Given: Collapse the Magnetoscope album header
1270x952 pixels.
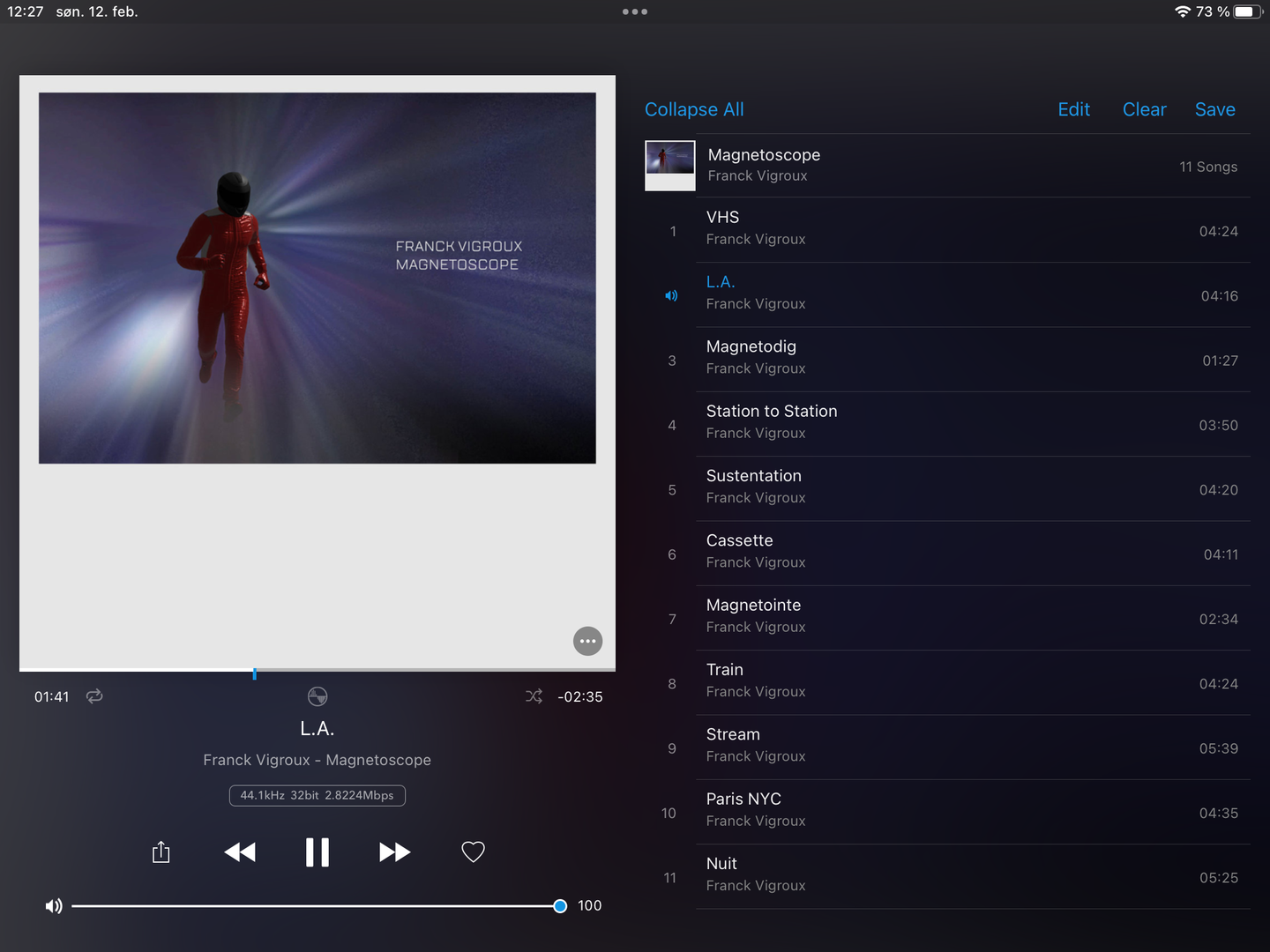Looking at the screenshot, I should pos(948,166).
